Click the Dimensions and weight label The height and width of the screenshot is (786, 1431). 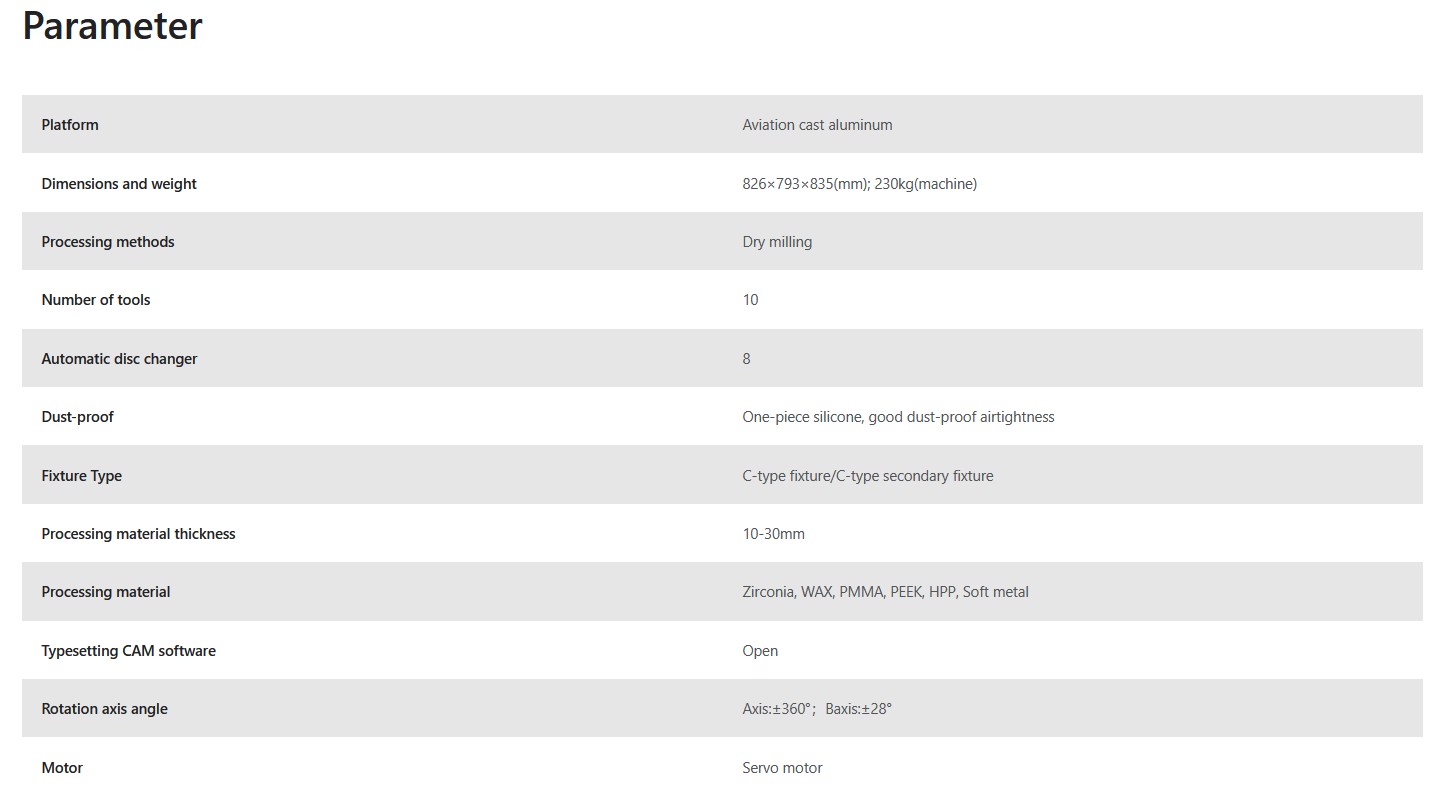point(119,184)
